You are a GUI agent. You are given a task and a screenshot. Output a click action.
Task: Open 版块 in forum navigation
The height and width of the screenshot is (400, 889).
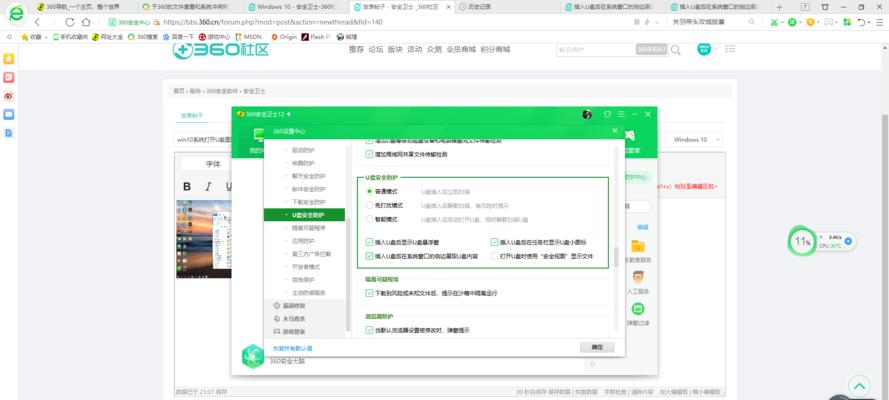[395, 50]
